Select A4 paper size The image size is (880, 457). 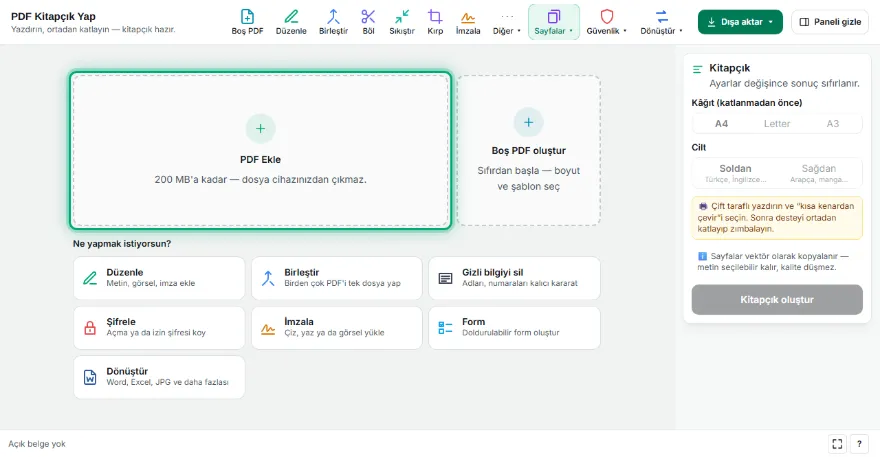tap(721, 124)
